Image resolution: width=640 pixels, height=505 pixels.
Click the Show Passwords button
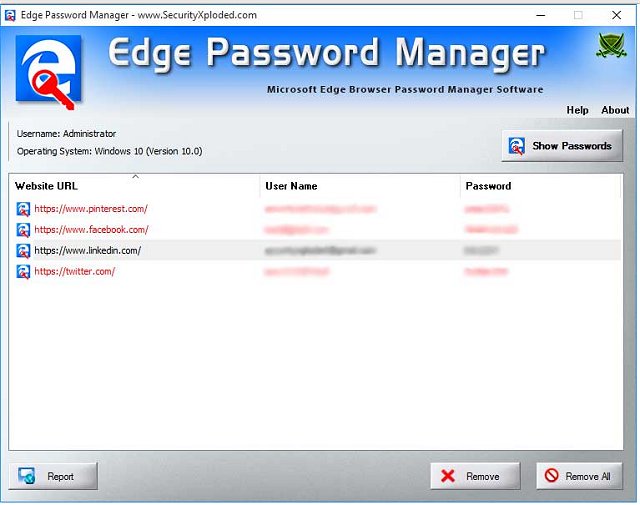(562, 146)
